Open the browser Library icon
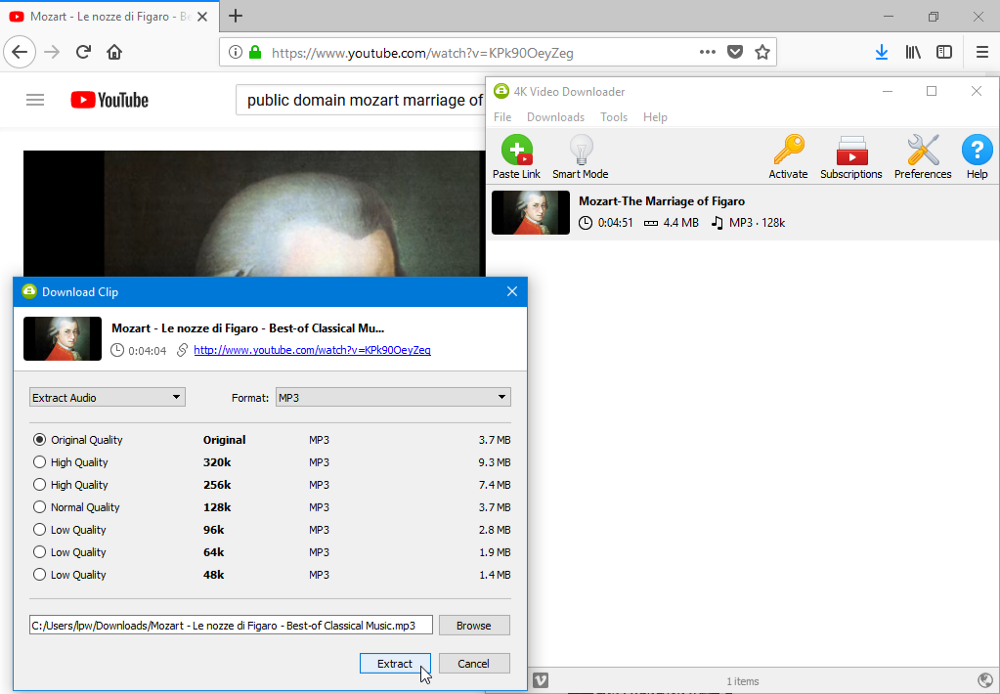 [x=913, y=52]
